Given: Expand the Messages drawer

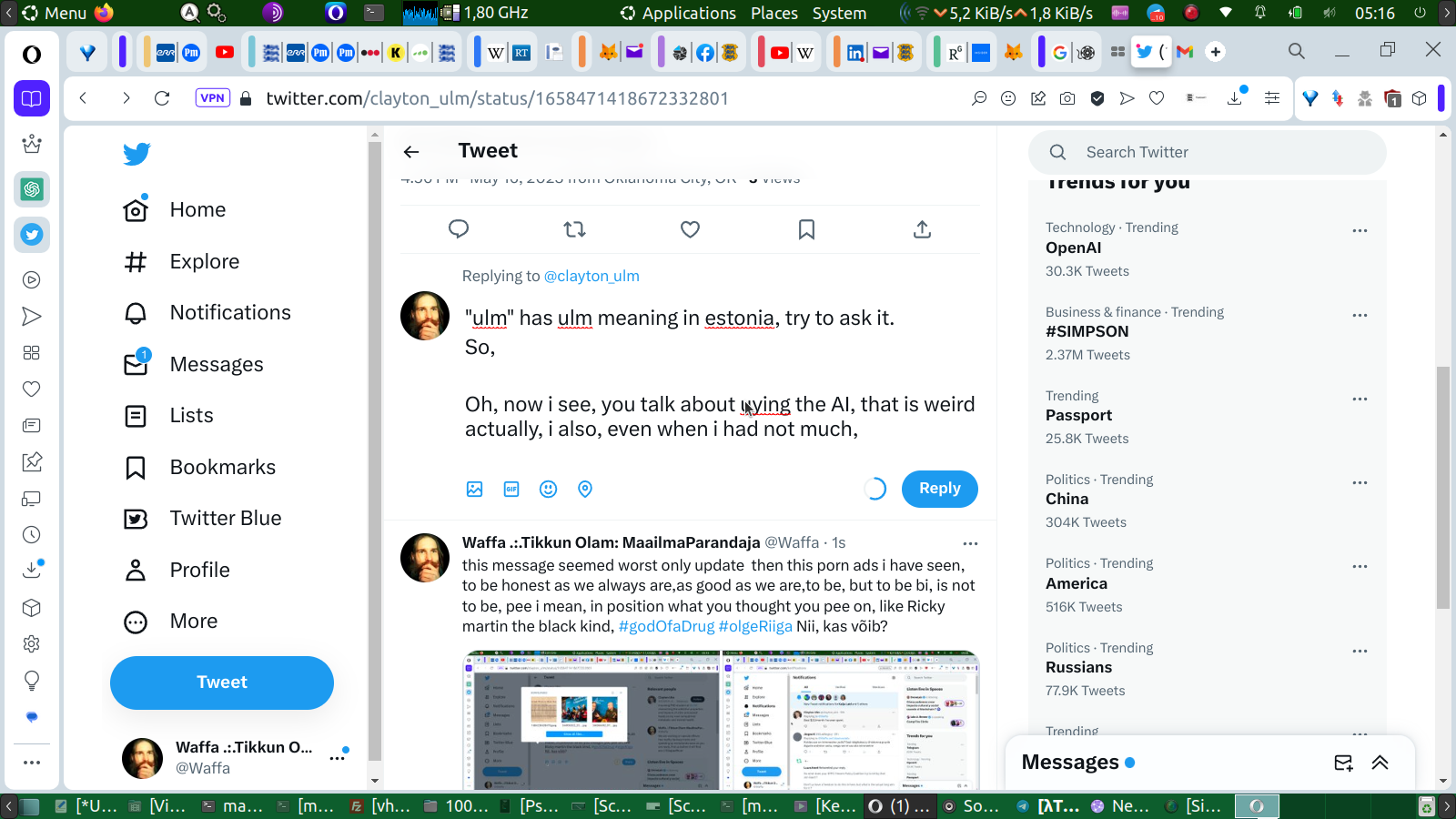Looking at the screenshot, I should point(1380,763).
